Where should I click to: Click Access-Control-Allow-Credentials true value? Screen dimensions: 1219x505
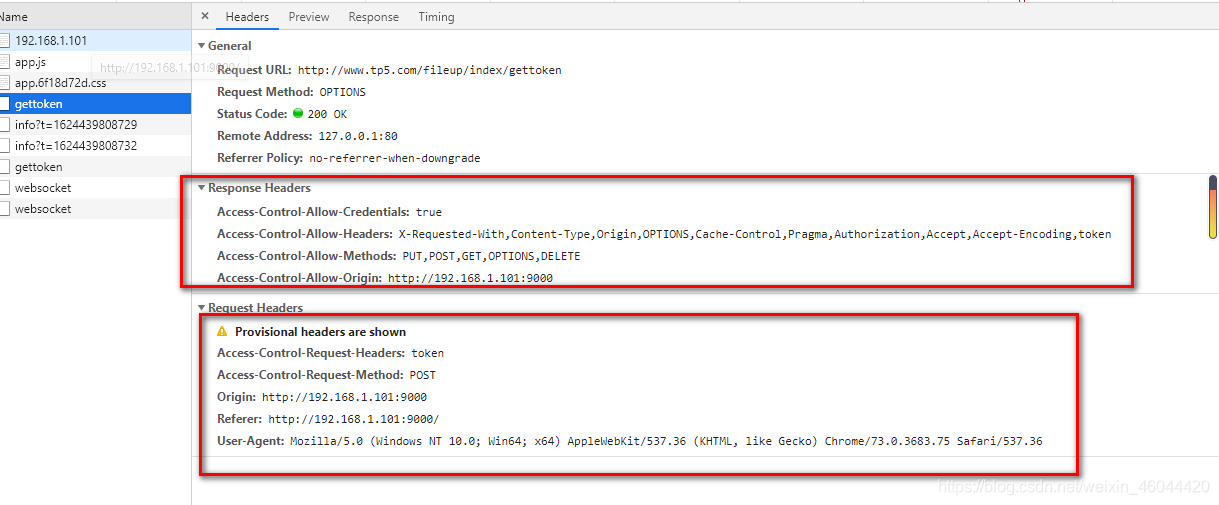pyautogui.click(x=429, y=212)
